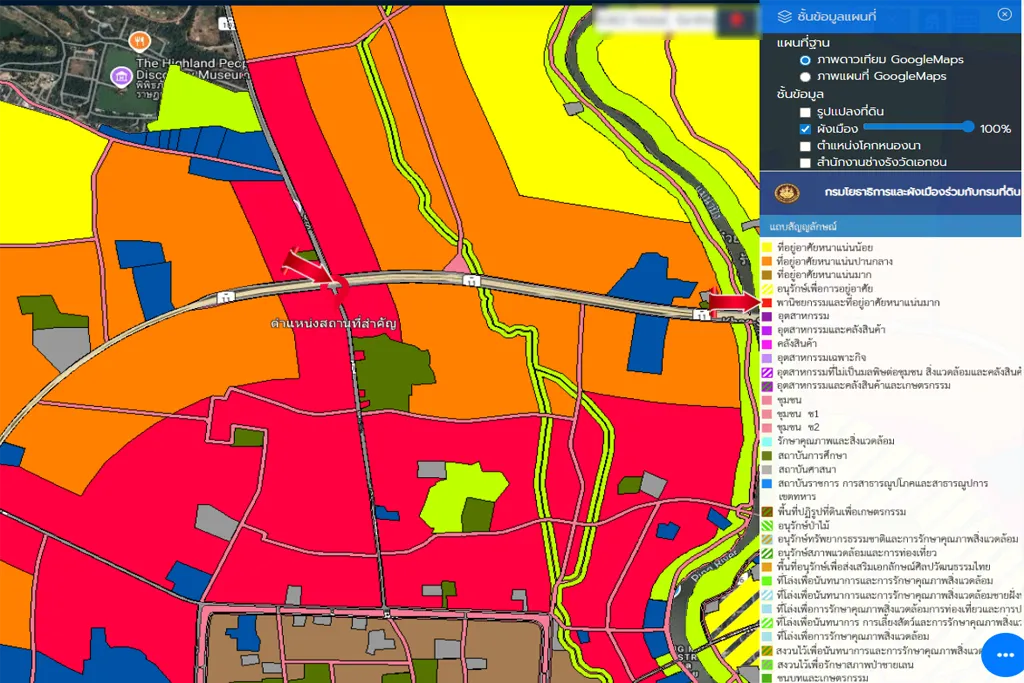Close the map layers panel
The image size is (1024, 683).
point(1004,14)
